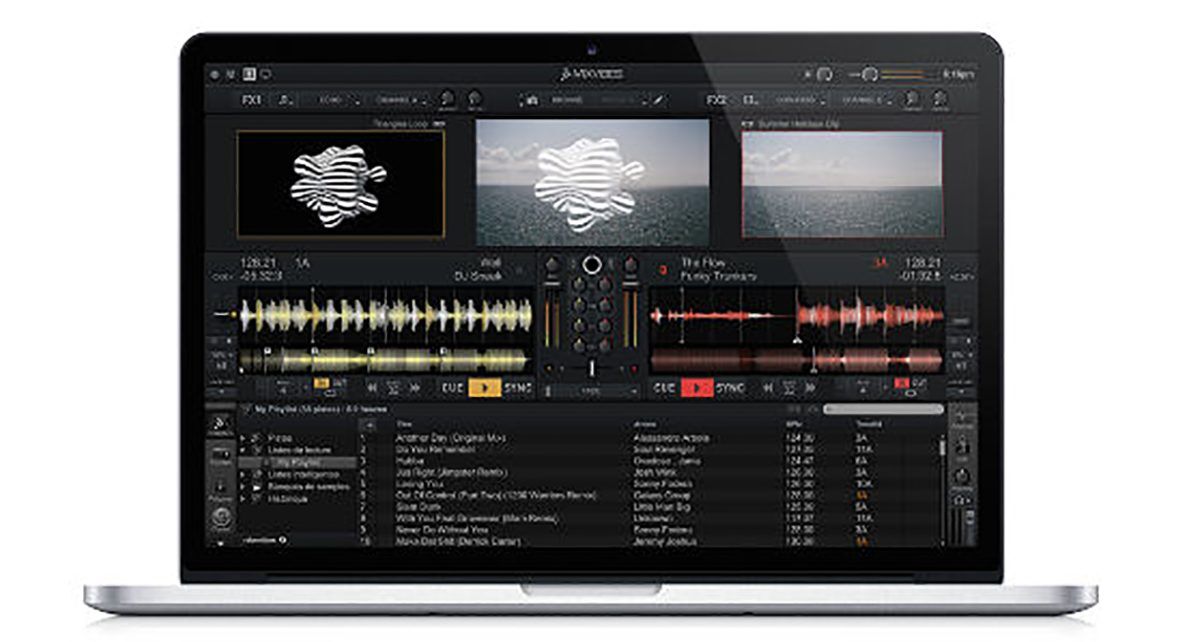This screenshot has width=1204, height=642.
Task: Collapse the Listes de lecture tree item
Action: [243, 451]
